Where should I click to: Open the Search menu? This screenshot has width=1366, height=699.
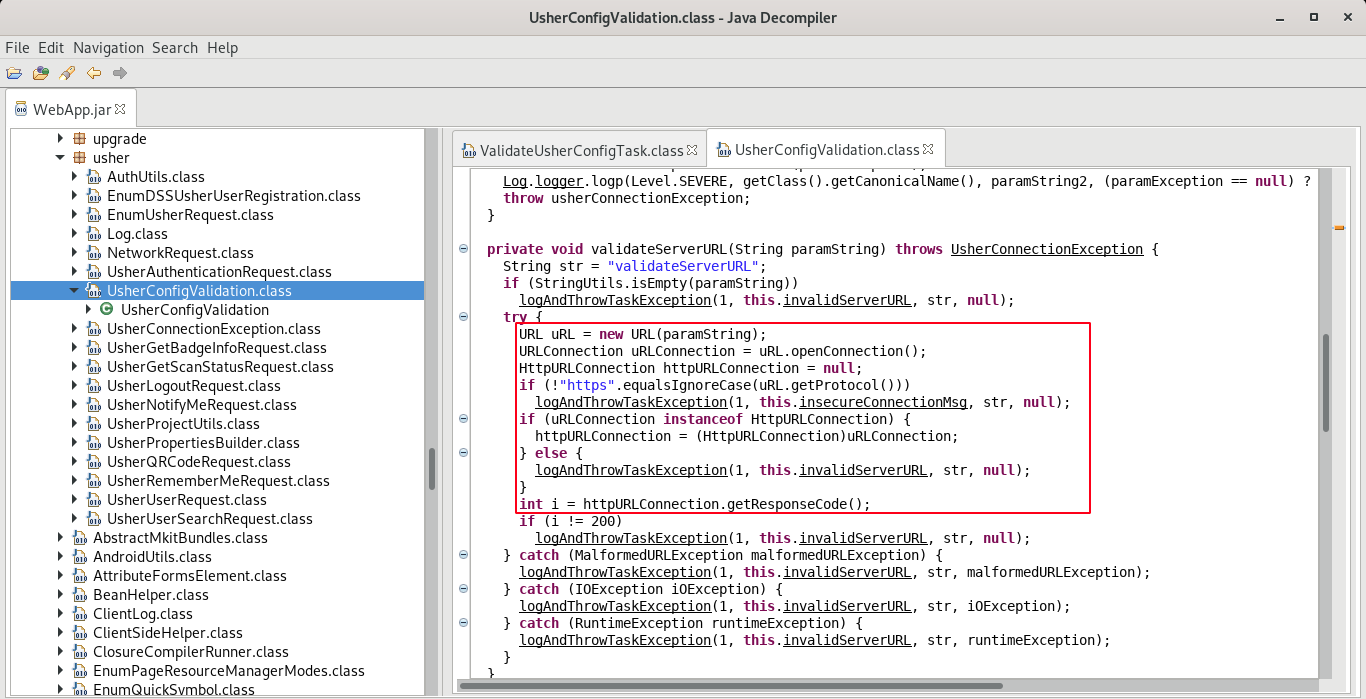(175, 47)
